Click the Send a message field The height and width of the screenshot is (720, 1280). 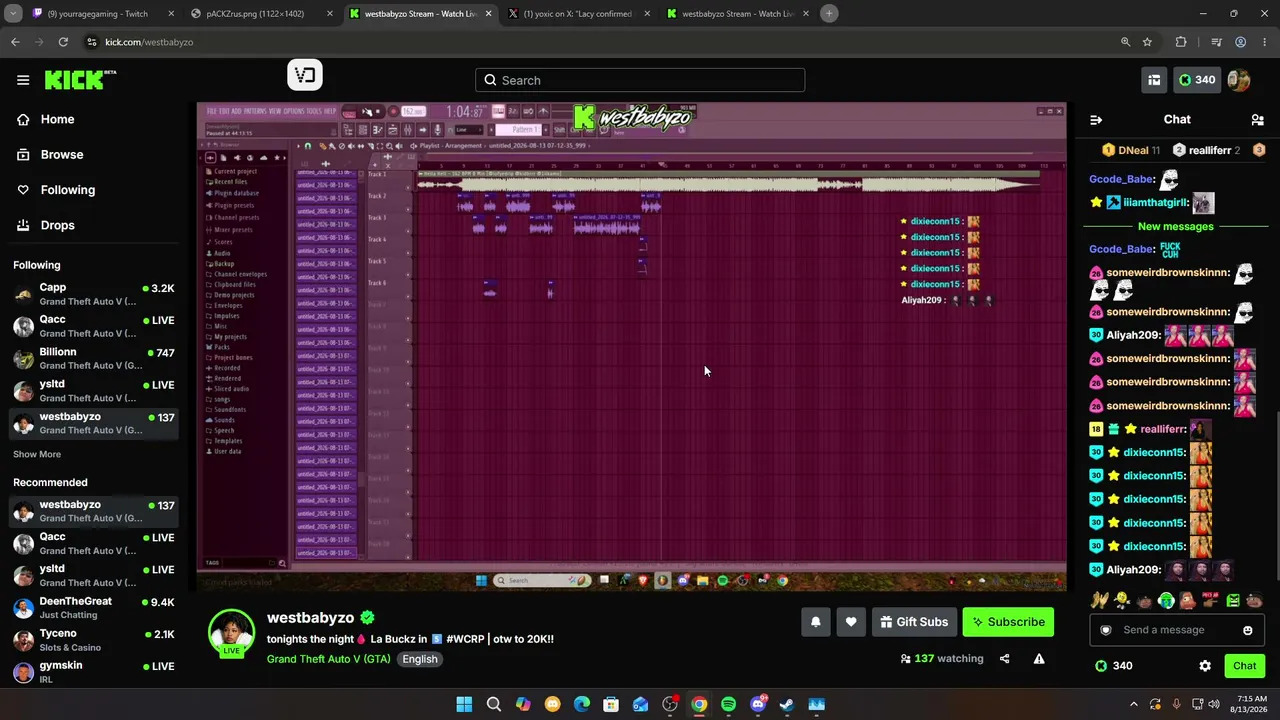(x=1177, y=630)
